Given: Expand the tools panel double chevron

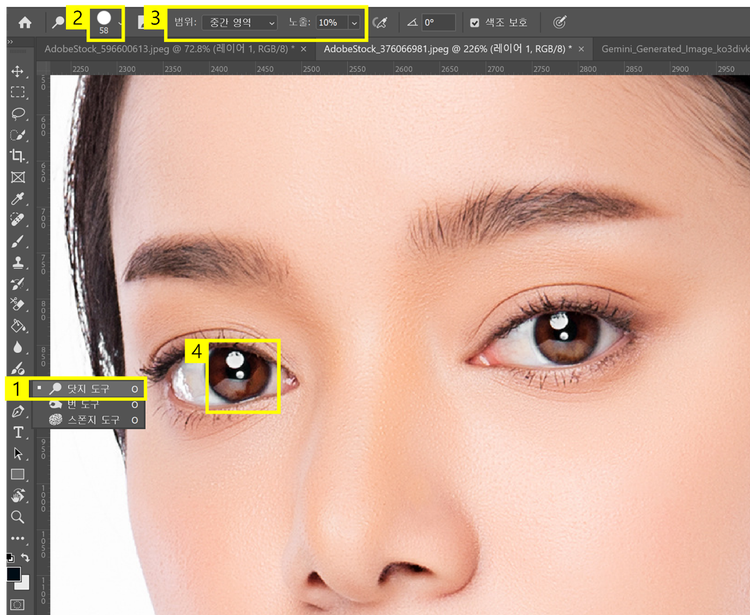Looking at the screenshot, I should pos(10,42).
